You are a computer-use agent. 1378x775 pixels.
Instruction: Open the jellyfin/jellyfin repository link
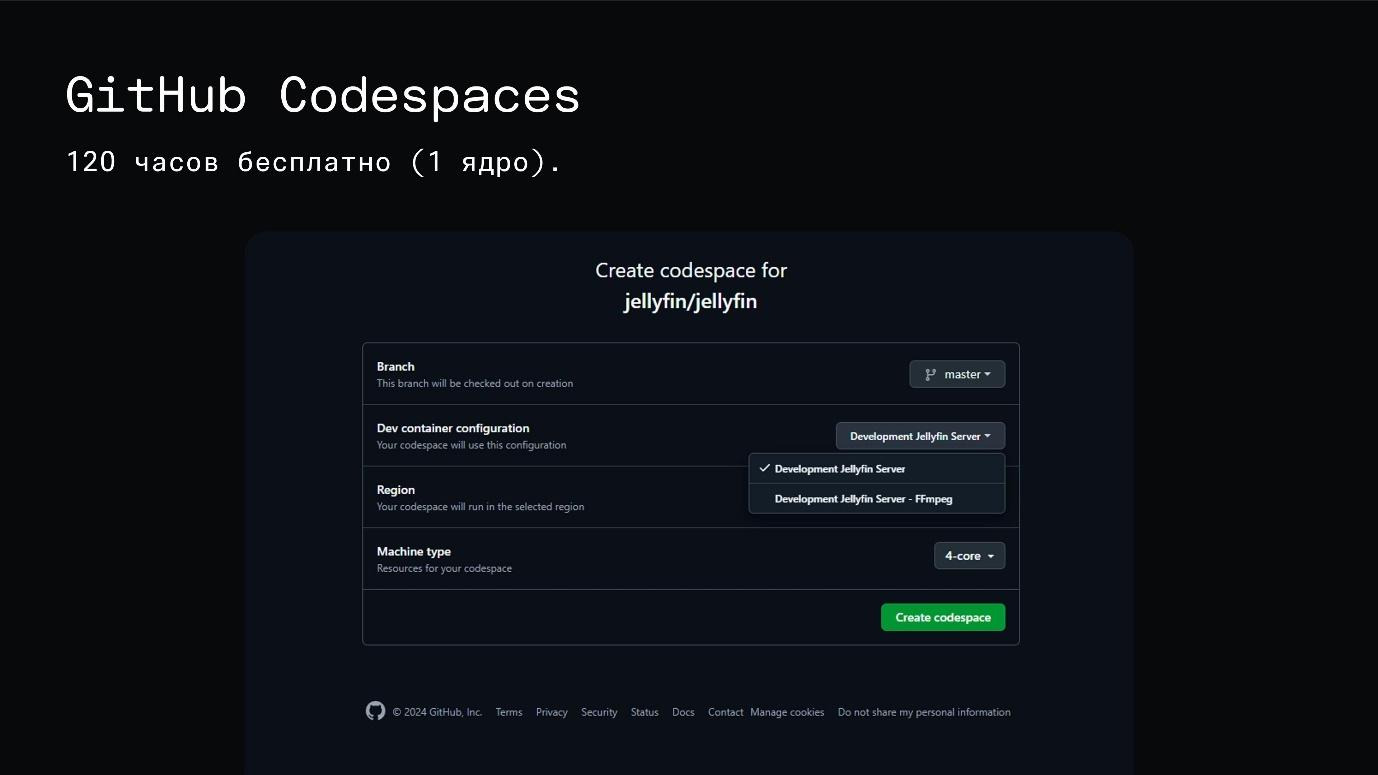click(x=690, y=301)
